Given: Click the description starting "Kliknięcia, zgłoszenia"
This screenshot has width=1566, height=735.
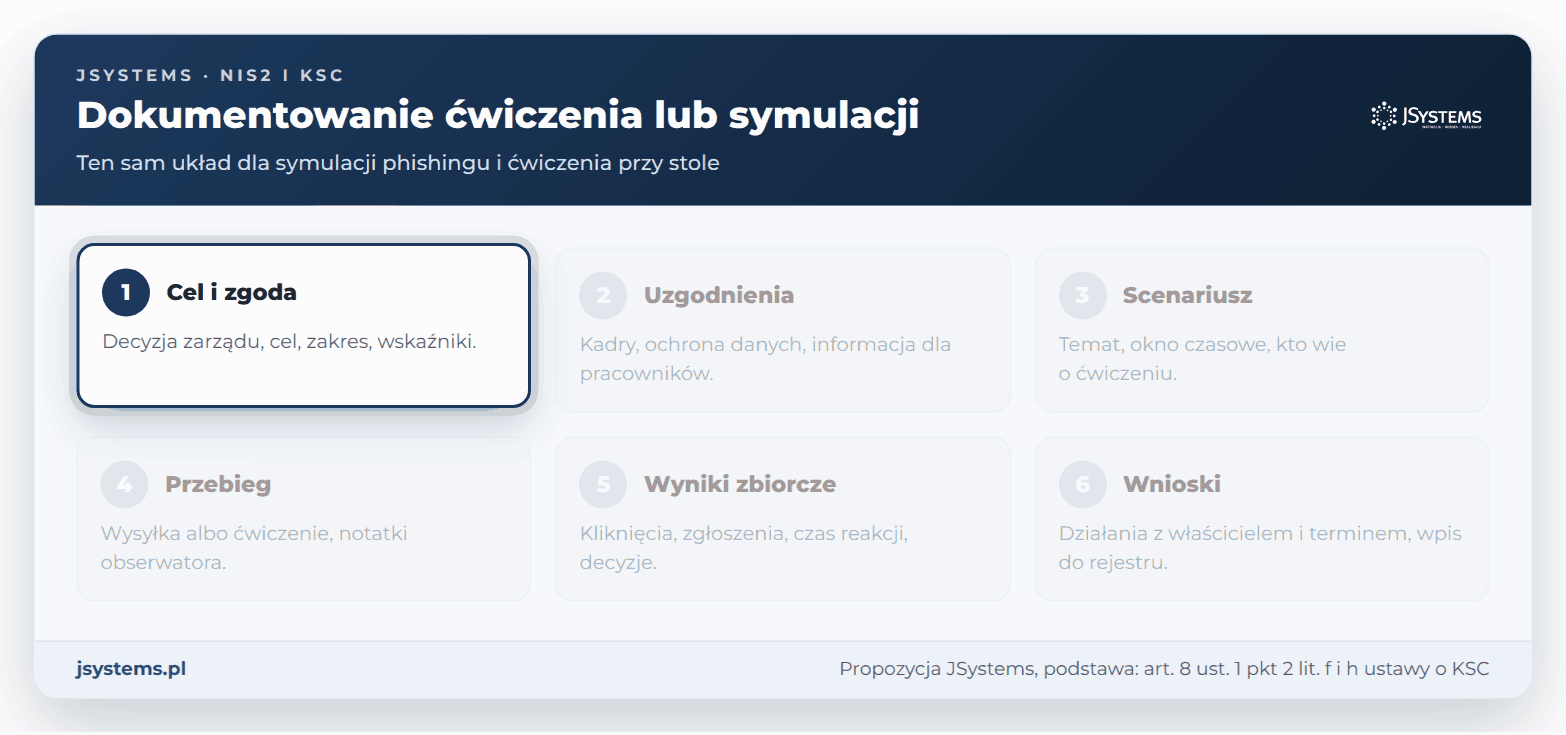Looking at the screenshot, I should pyautogui.click(x=744, y=547).
